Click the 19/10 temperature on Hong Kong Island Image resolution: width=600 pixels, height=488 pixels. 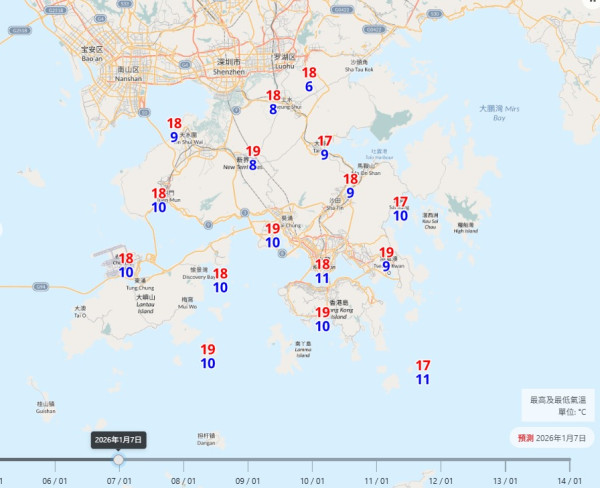323,319
